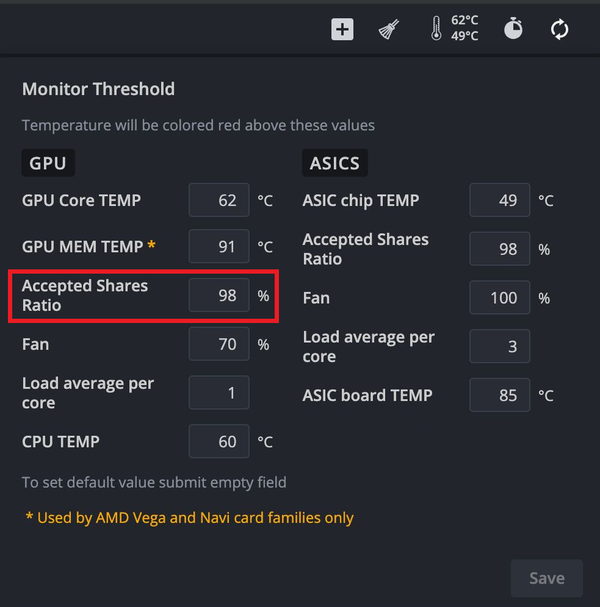
Task: Edit the ASIC board TEMP value
Action: coord(500,395)
